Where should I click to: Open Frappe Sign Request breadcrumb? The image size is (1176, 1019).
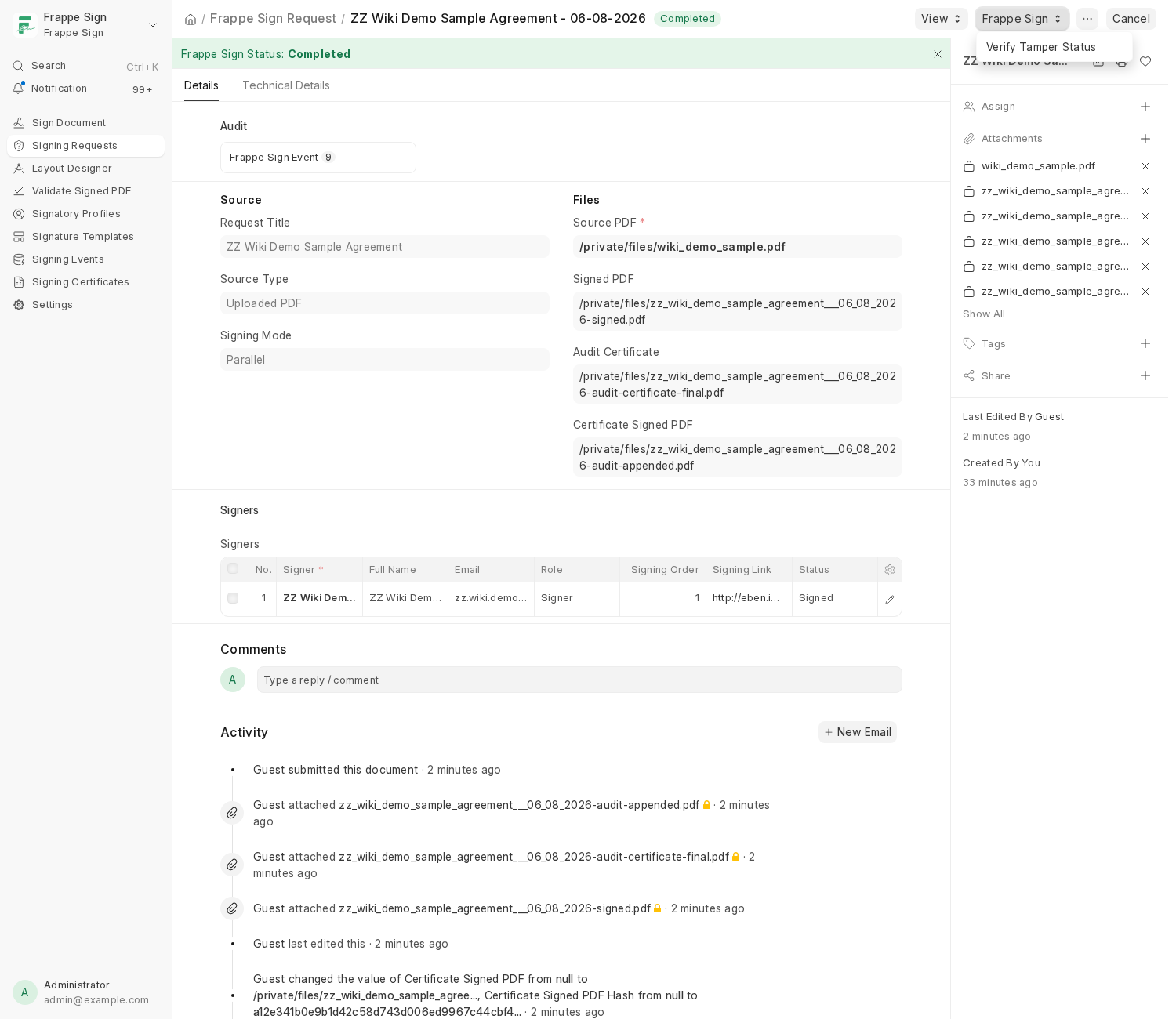[273, 19]
